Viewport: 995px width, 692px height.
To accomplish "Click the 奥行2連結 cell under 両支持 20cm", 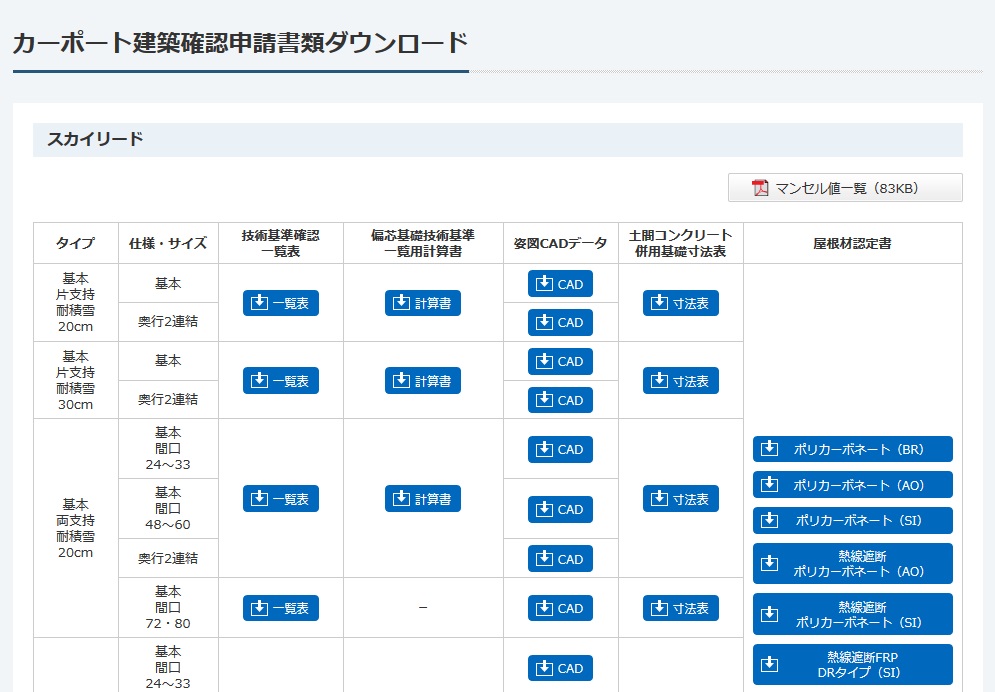I will pos(168,558).
